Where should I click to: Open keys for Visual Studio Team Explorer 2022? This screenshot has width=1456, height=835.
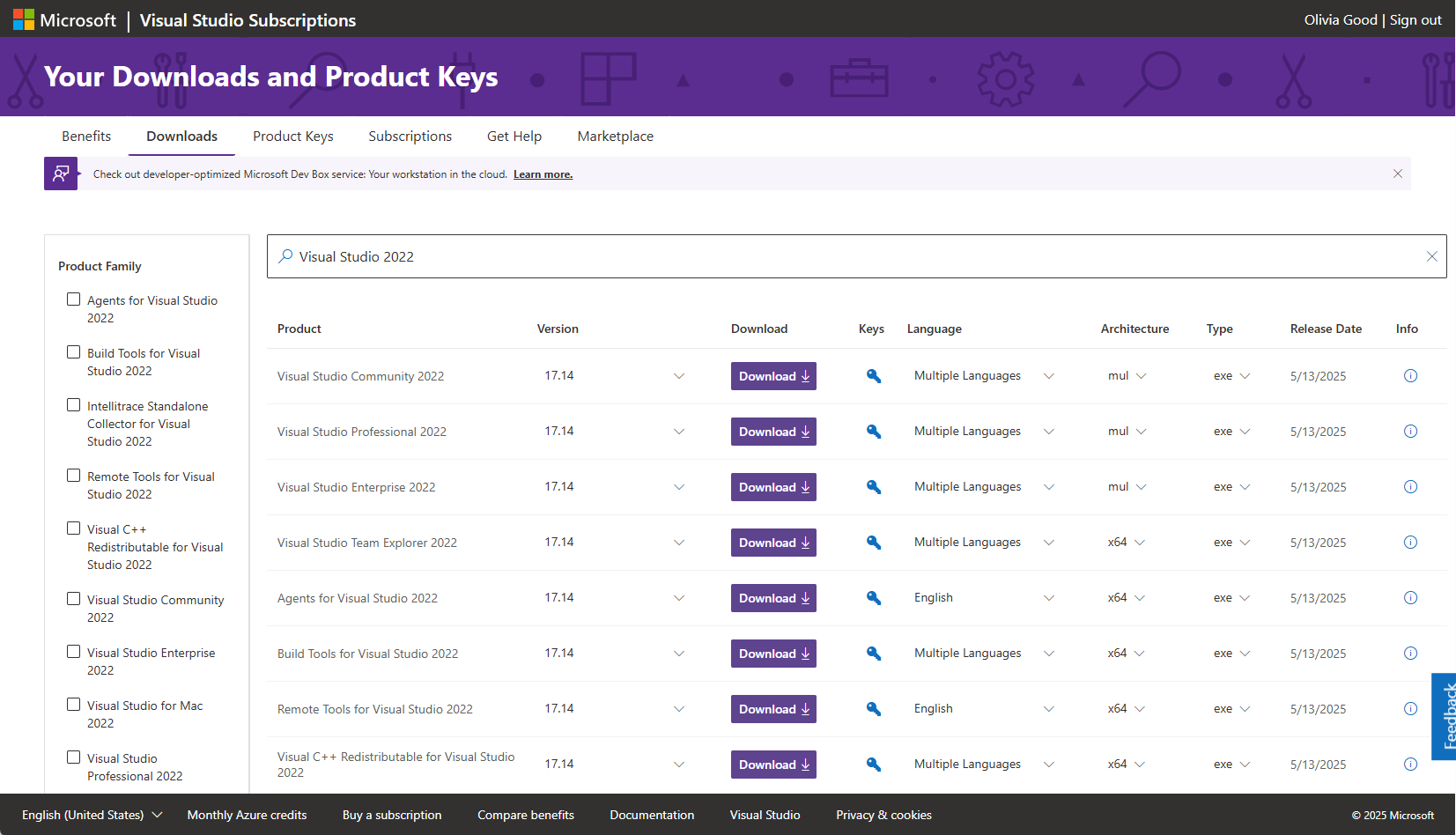pos(874,543)
